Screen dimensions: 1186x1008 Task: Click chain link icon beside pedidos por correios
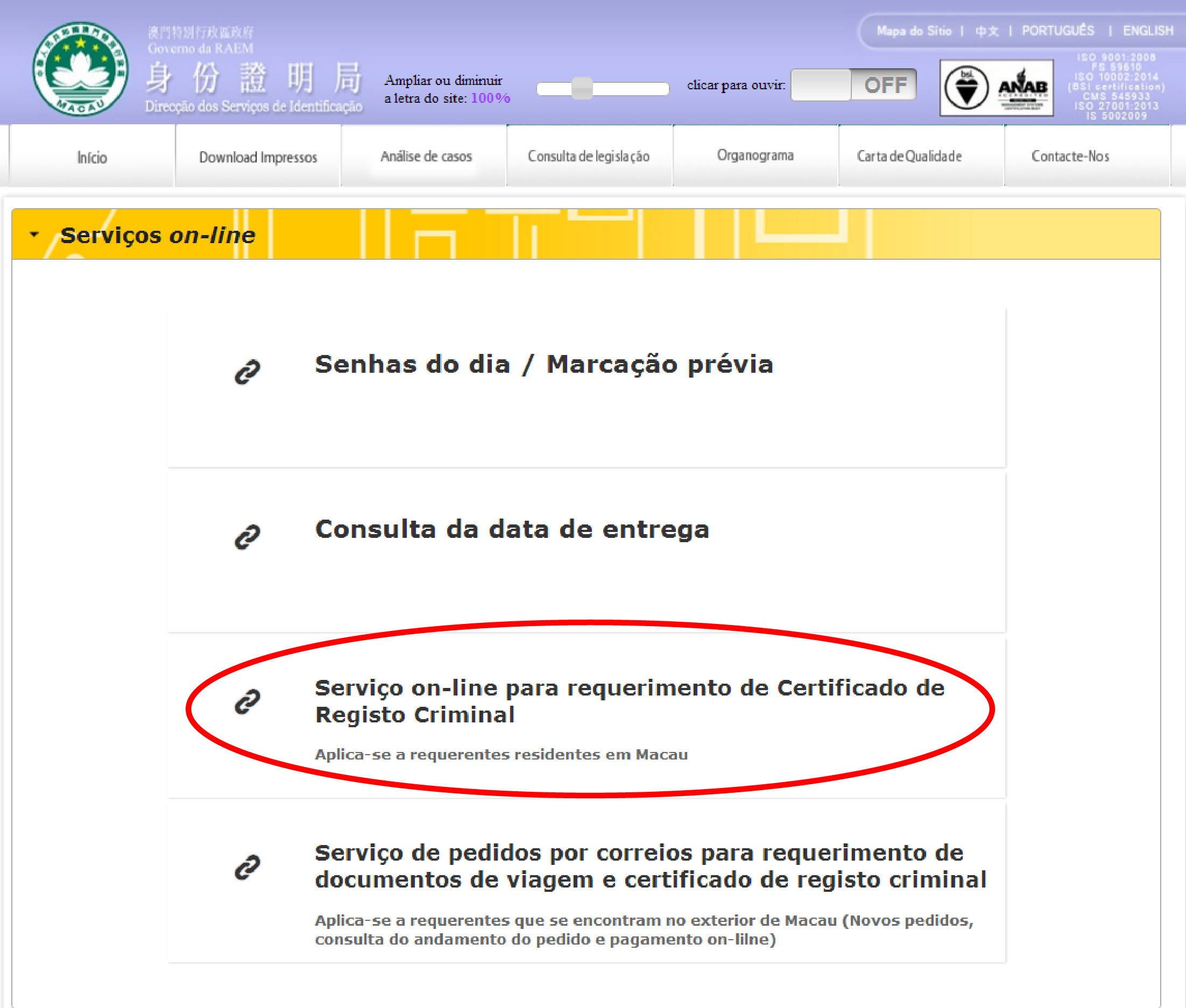(248, 867)
